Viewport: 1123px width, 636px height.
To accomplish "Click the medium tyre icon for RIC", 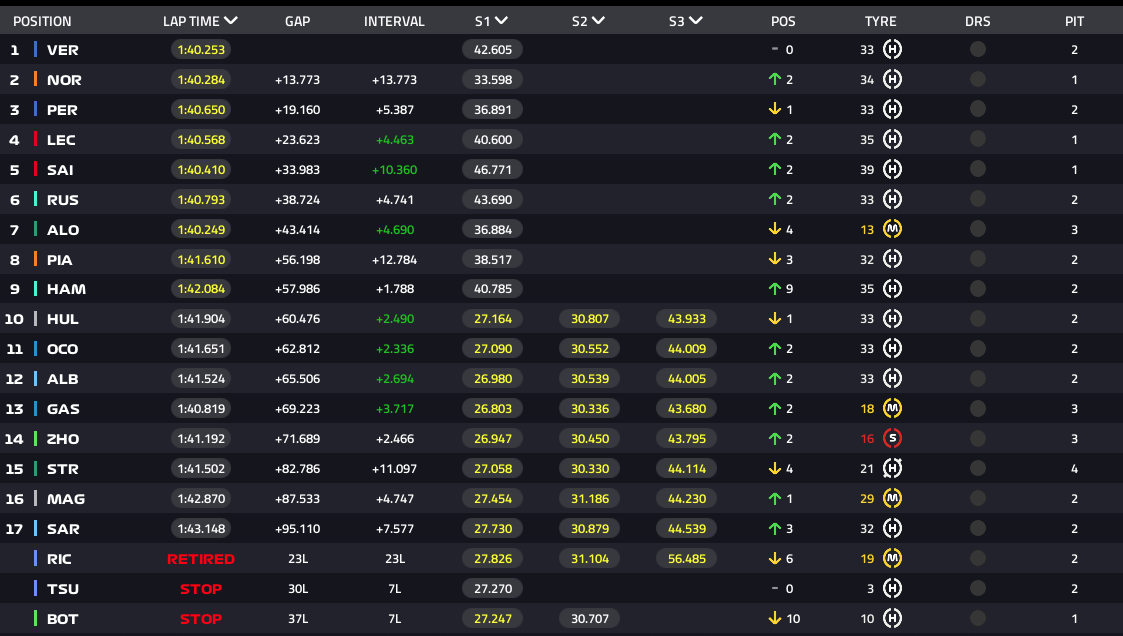I will 892,558.
